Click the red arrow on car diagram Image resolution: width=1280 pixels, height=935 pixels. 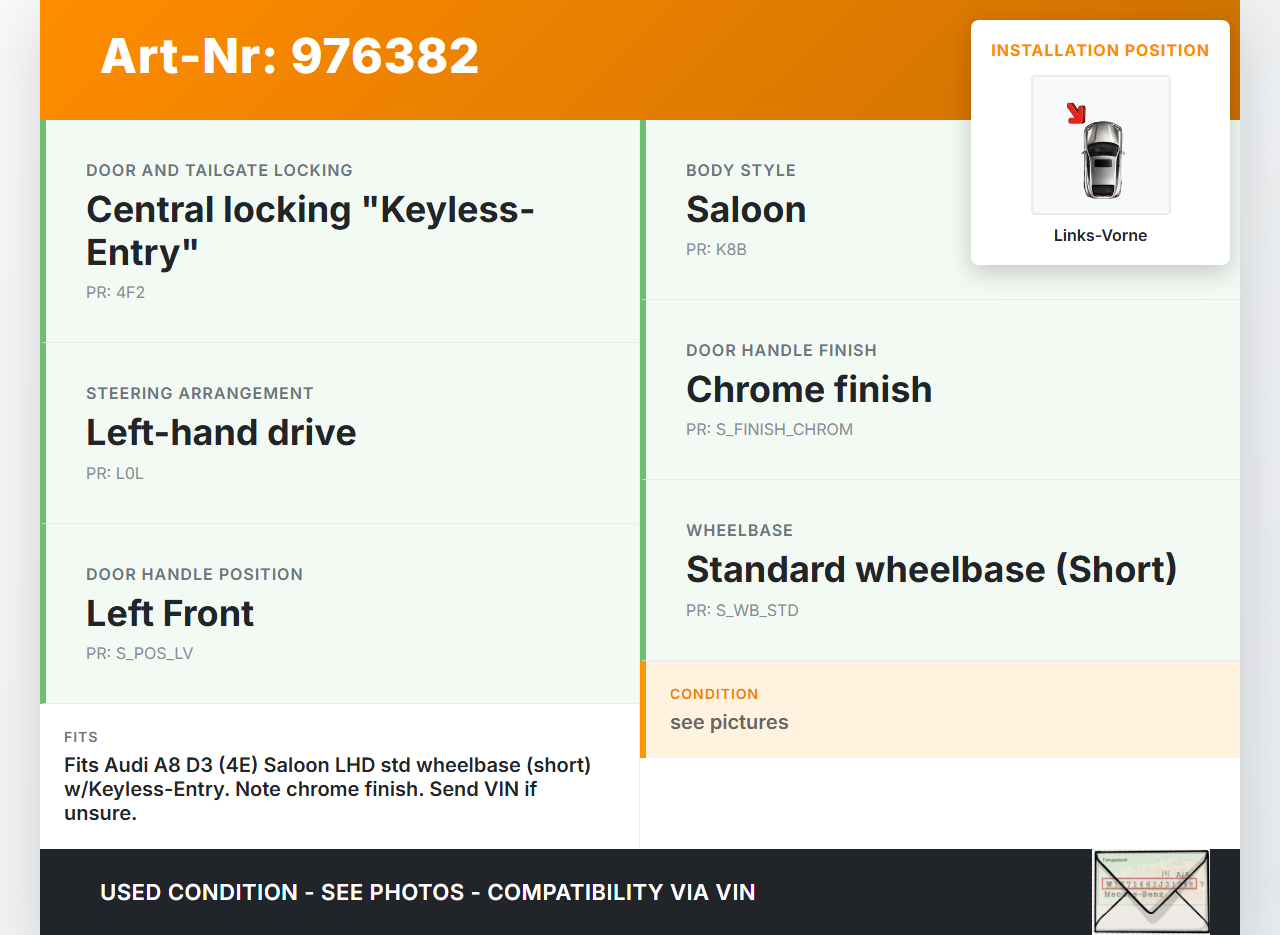tap(1076, 113)
